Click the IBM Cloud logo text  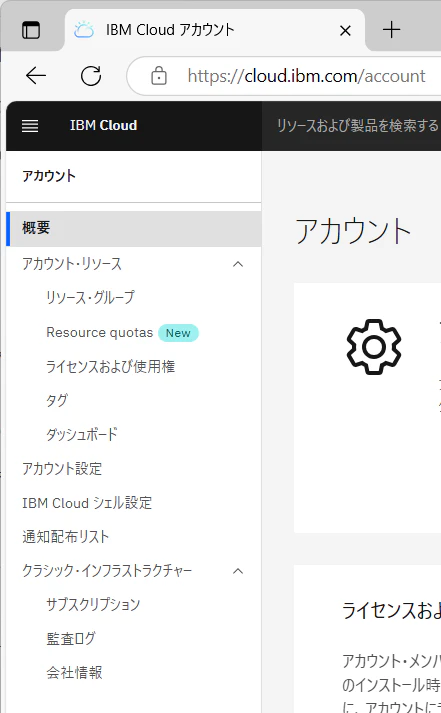tap(104, 126)
